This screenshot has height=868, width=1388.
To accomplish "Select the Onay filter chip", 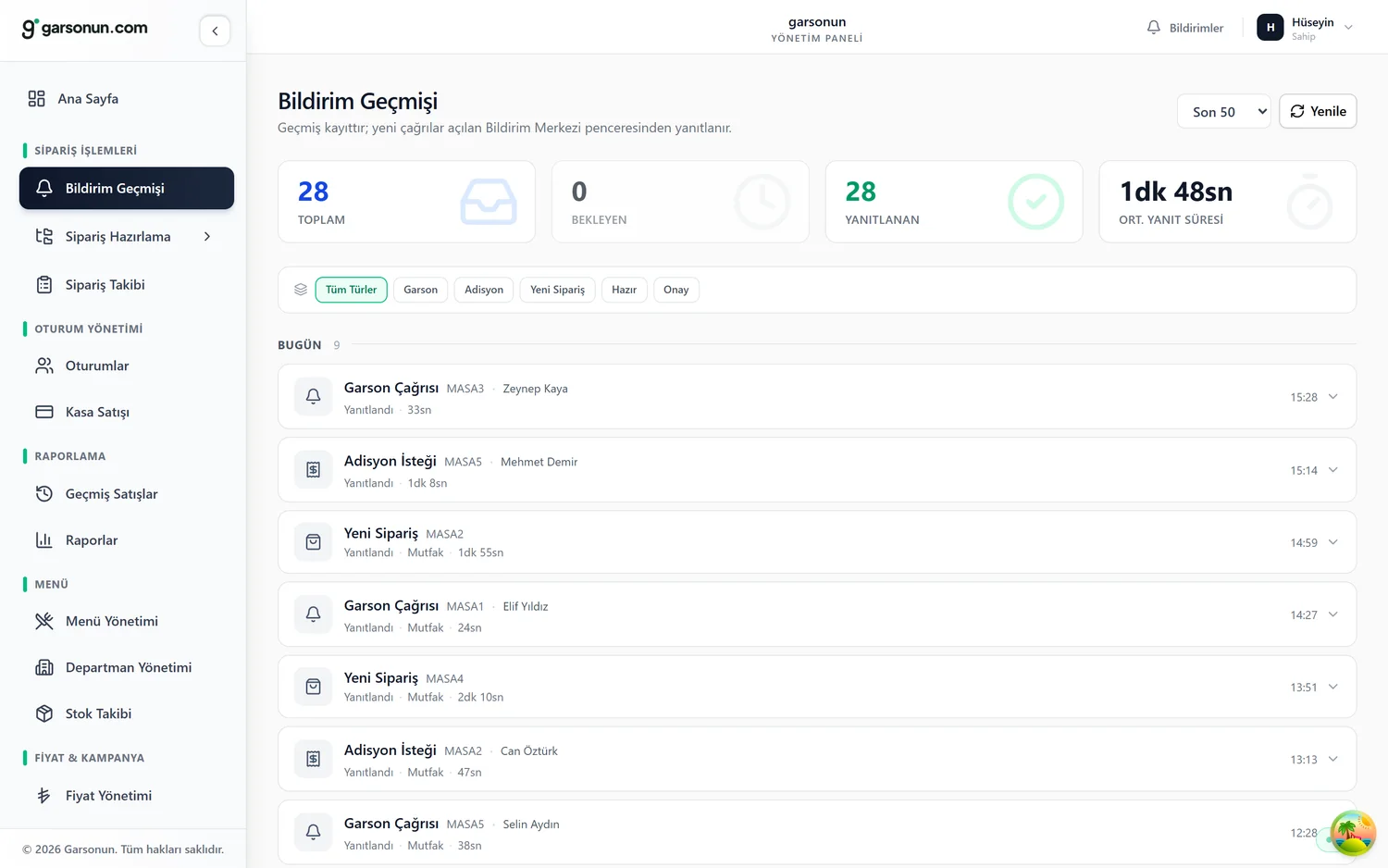I will (x=676, y=290).
